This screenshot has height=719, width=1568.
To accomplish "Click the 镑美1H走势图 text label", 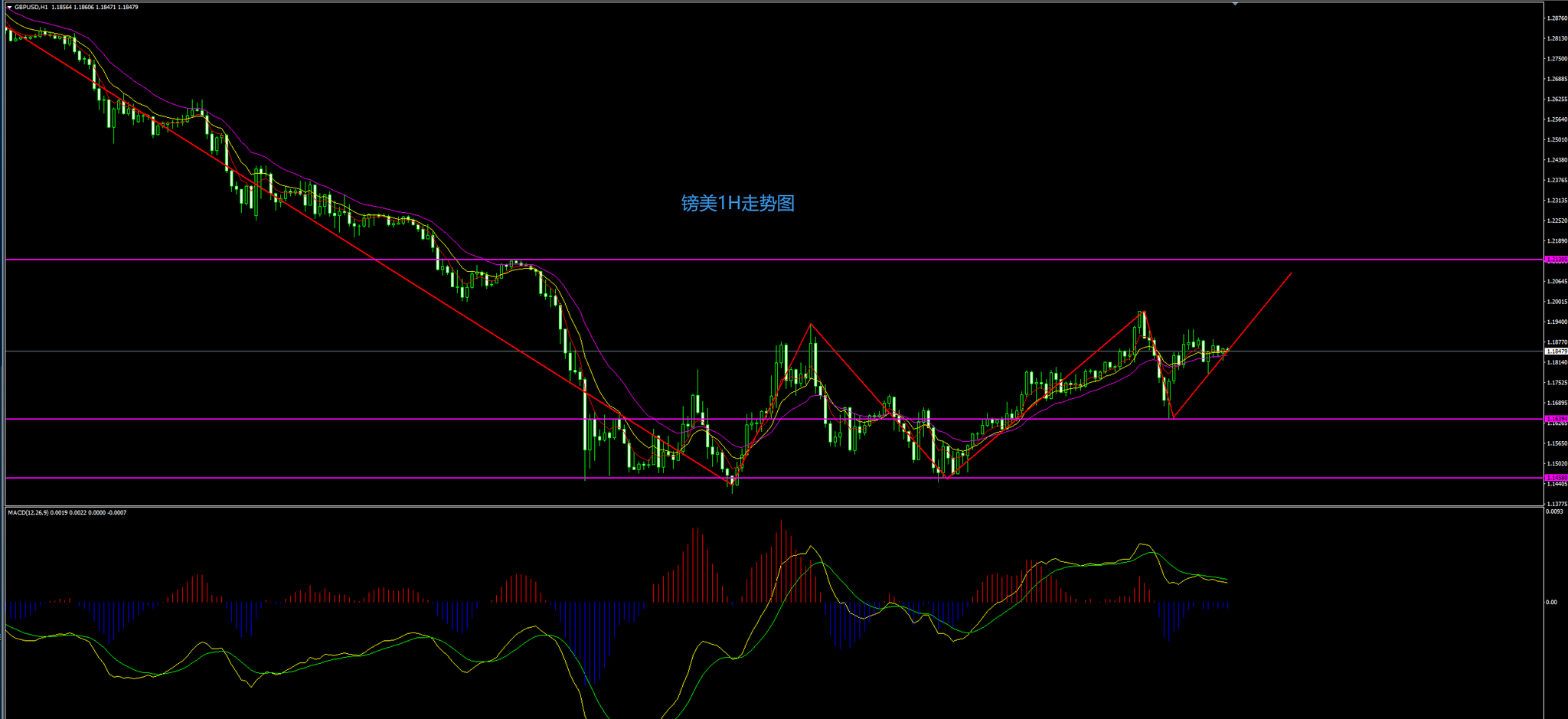I will point(737,203).
